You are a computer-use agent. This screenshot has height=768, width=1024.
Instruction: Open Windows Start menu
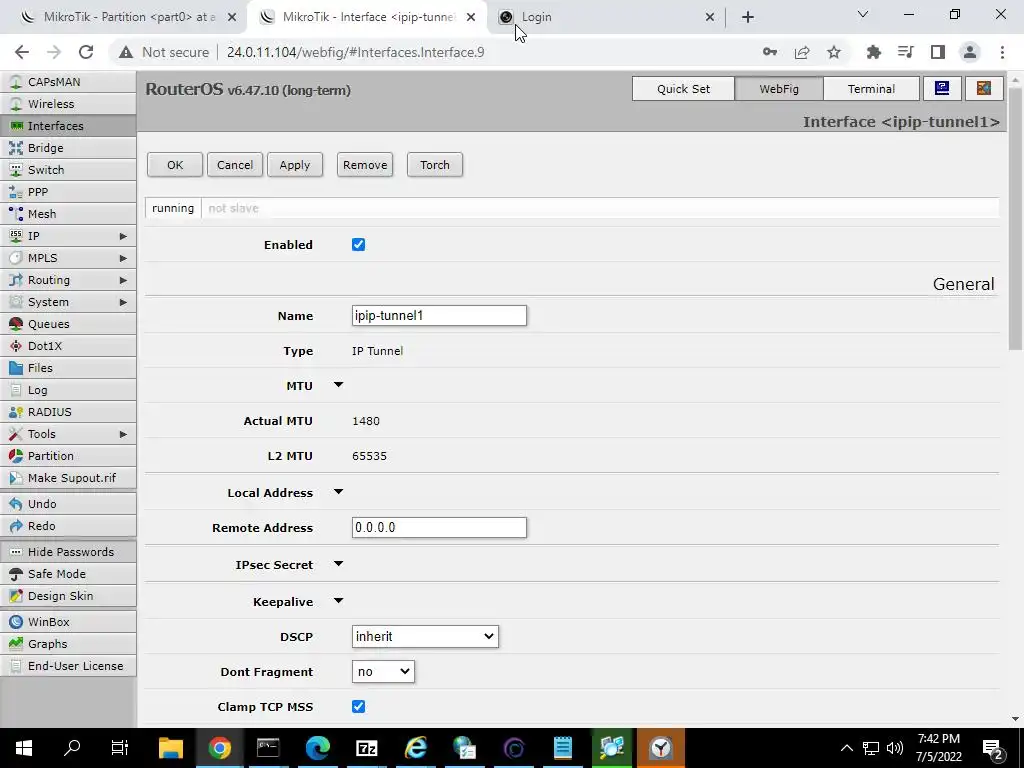pyautogui.click(x=24, y=748)
